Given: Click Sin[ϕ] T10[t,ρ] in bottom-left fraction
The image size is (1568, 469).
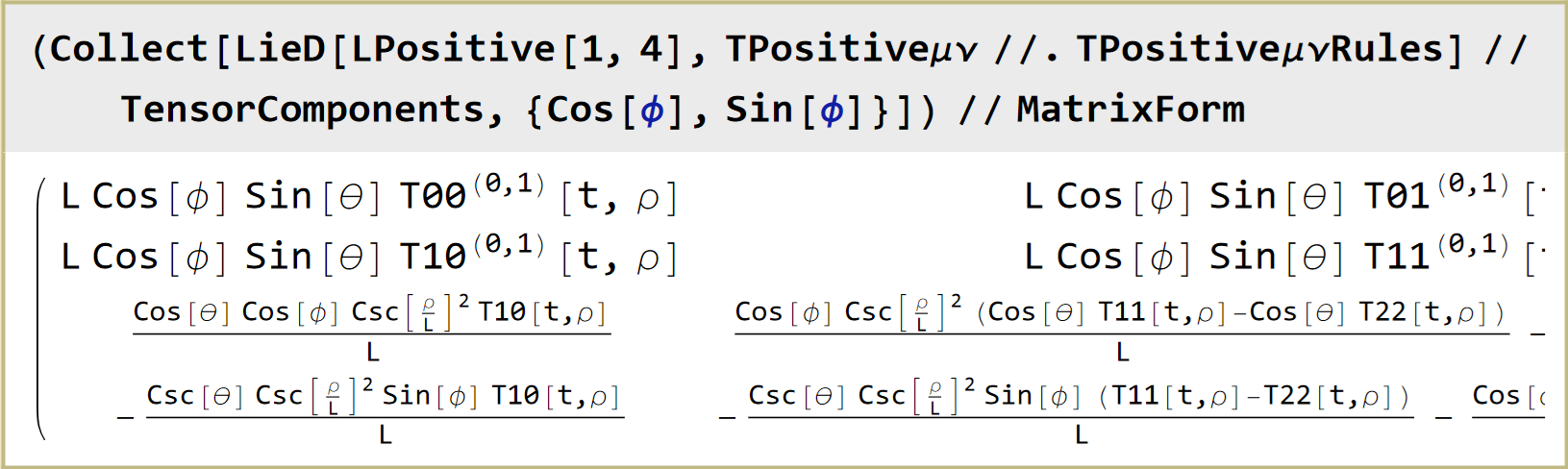Looking at the screenshot, I should point(500,396).
